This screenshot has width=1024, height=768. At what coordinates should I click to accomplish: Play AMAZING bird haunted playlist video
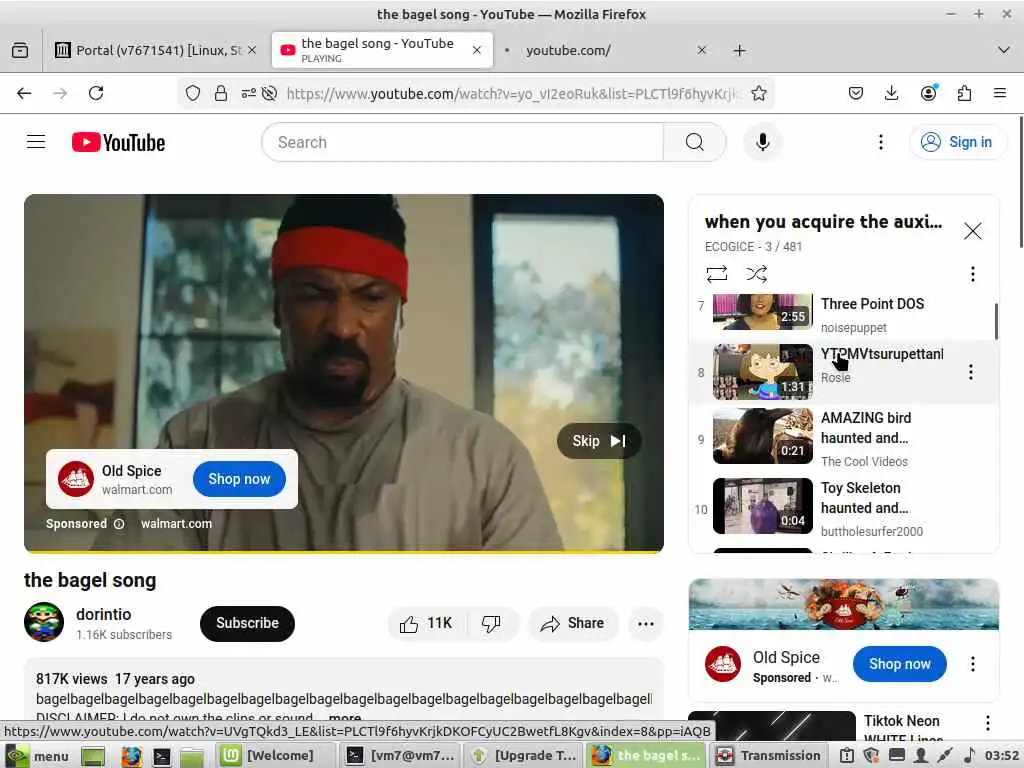[842, 439]
